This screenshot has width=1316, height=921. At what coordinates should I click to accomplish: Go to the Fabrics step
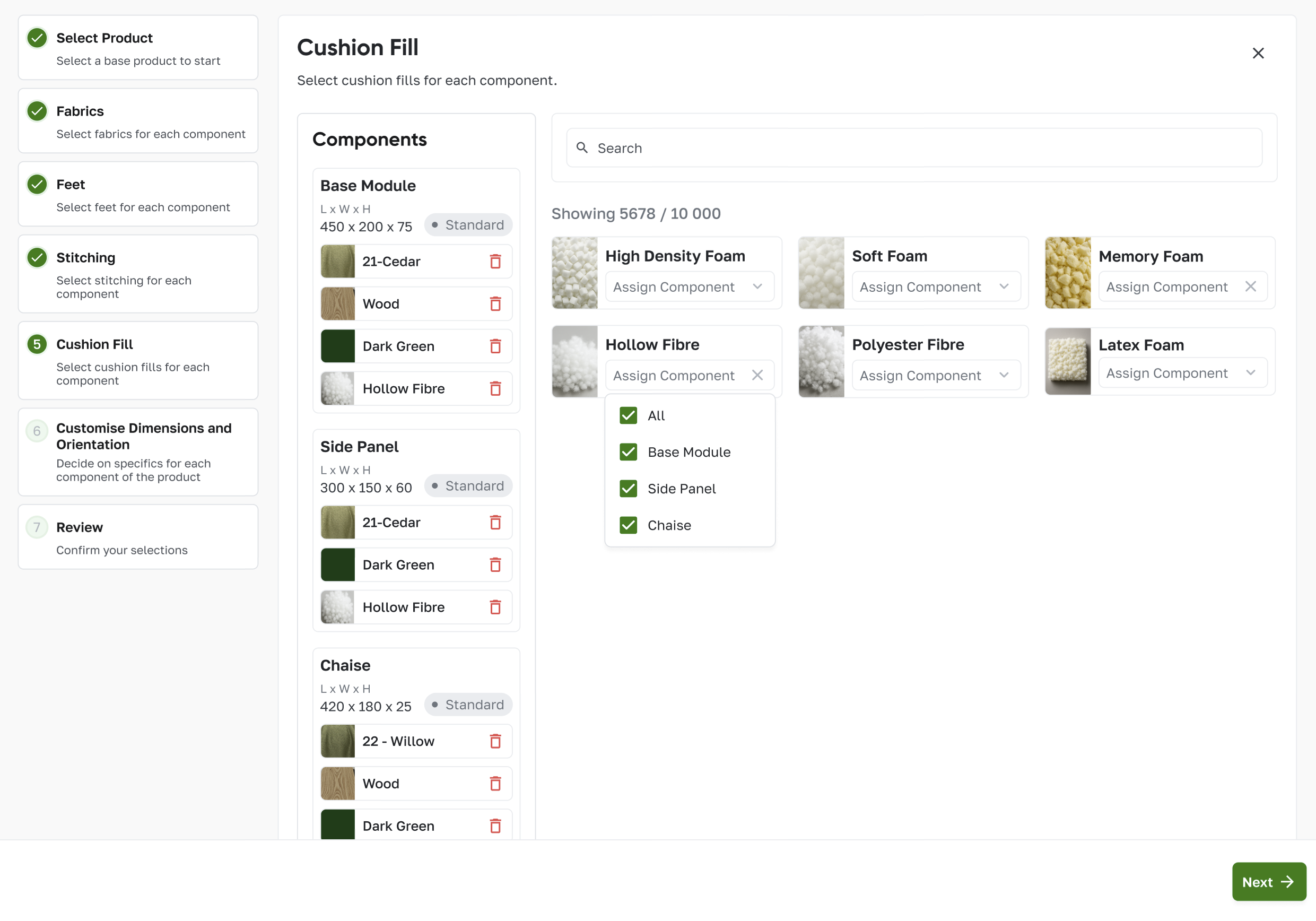click(x=137, y=121)
